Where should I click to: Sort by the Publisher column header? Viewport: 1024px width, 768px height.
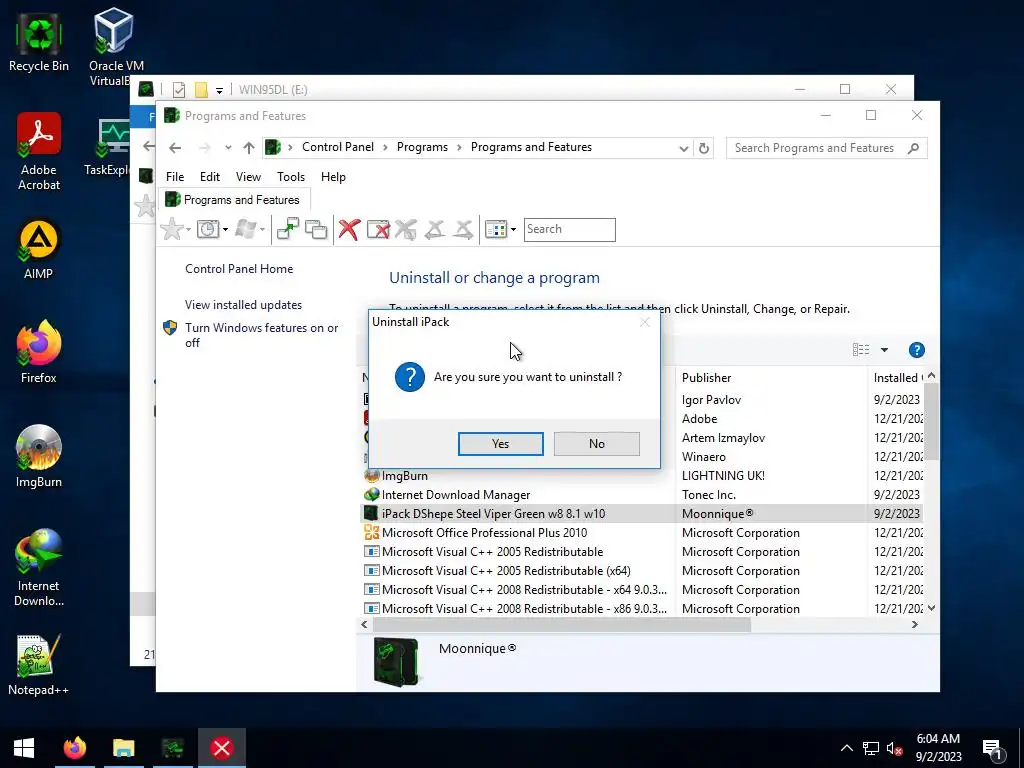(706, 377)
